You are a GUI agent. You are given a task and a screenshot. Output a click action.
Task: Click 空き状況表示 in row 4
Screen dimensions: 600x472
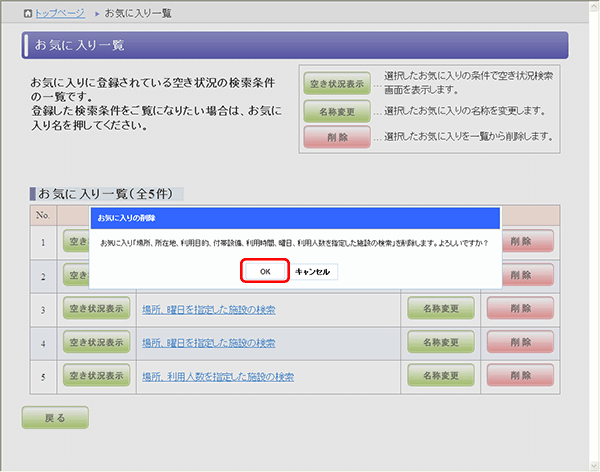(x=96, y=342)
